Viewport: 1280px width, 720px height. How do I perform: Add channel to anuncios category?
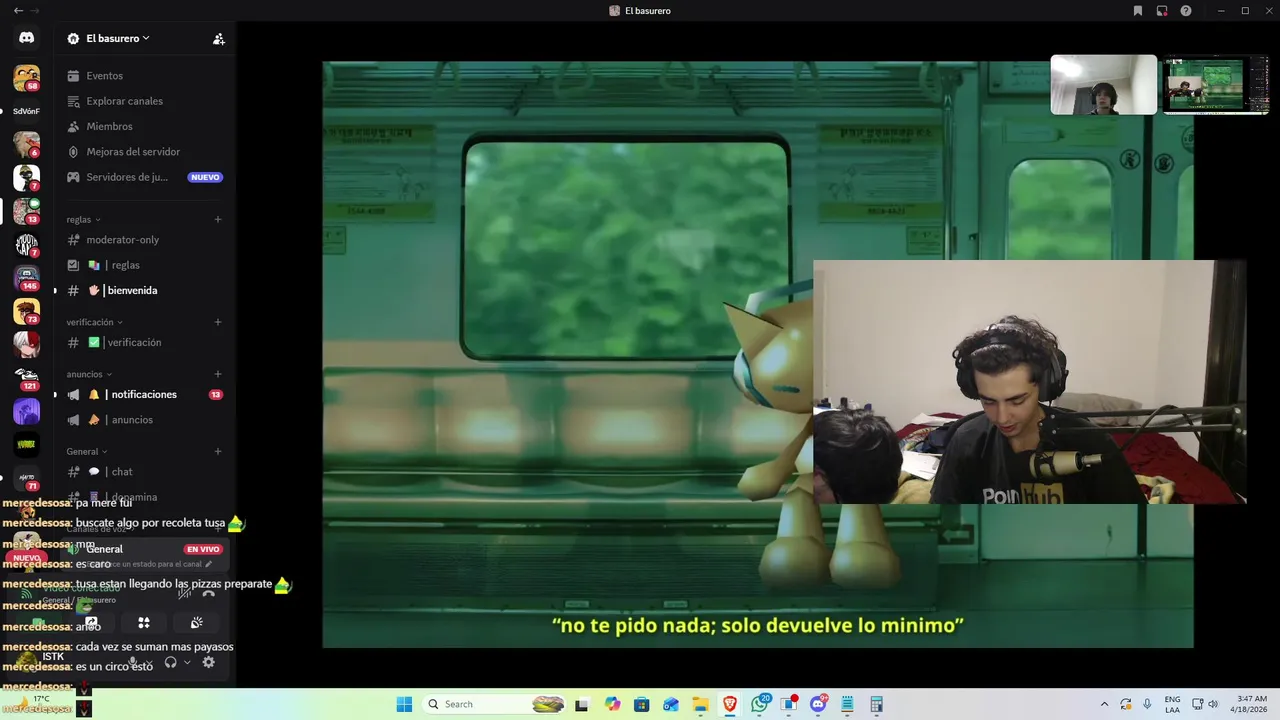tap(218, 374)
